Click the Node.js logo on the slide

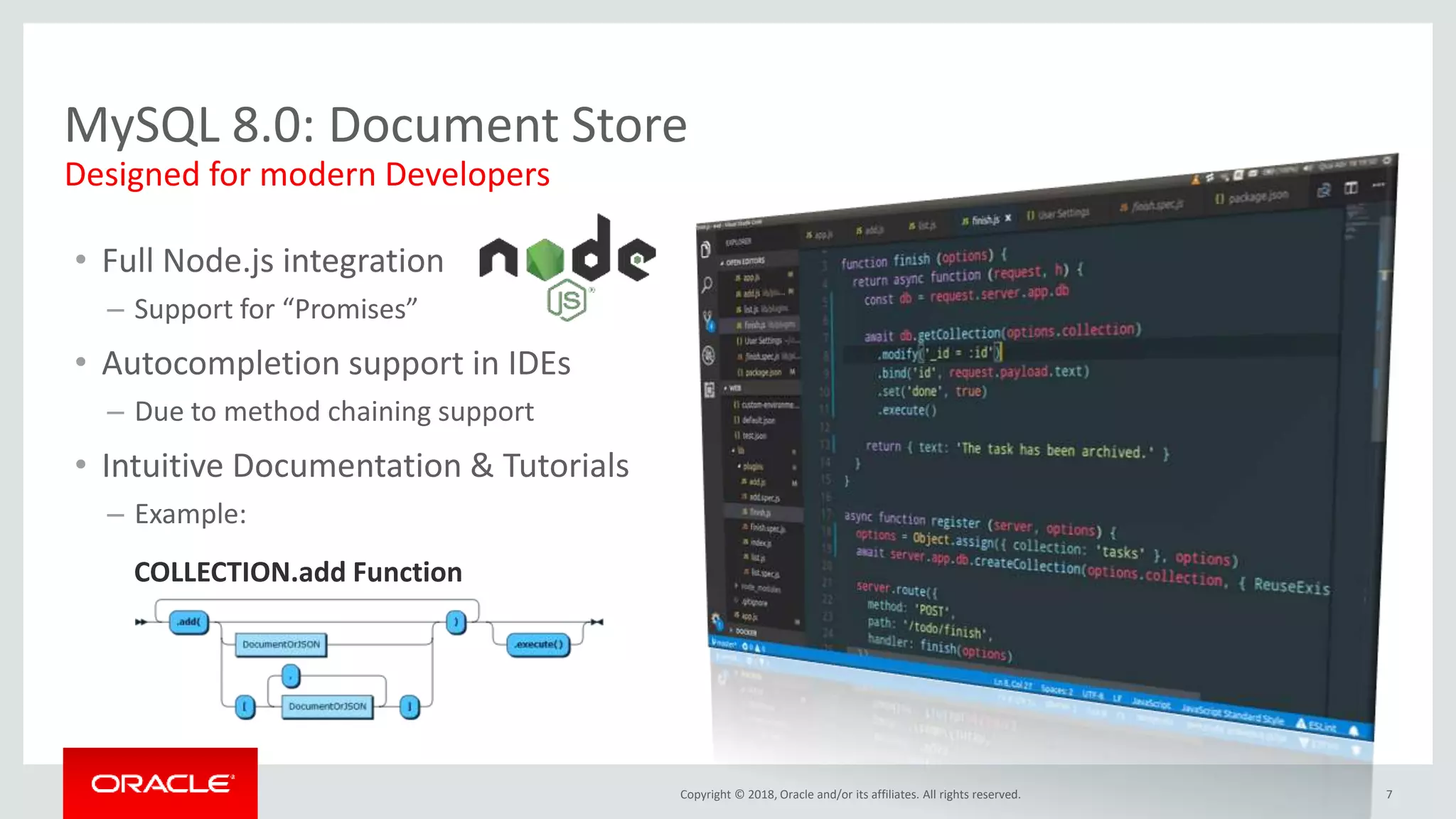pyautogui.click(x=567, y=267)
